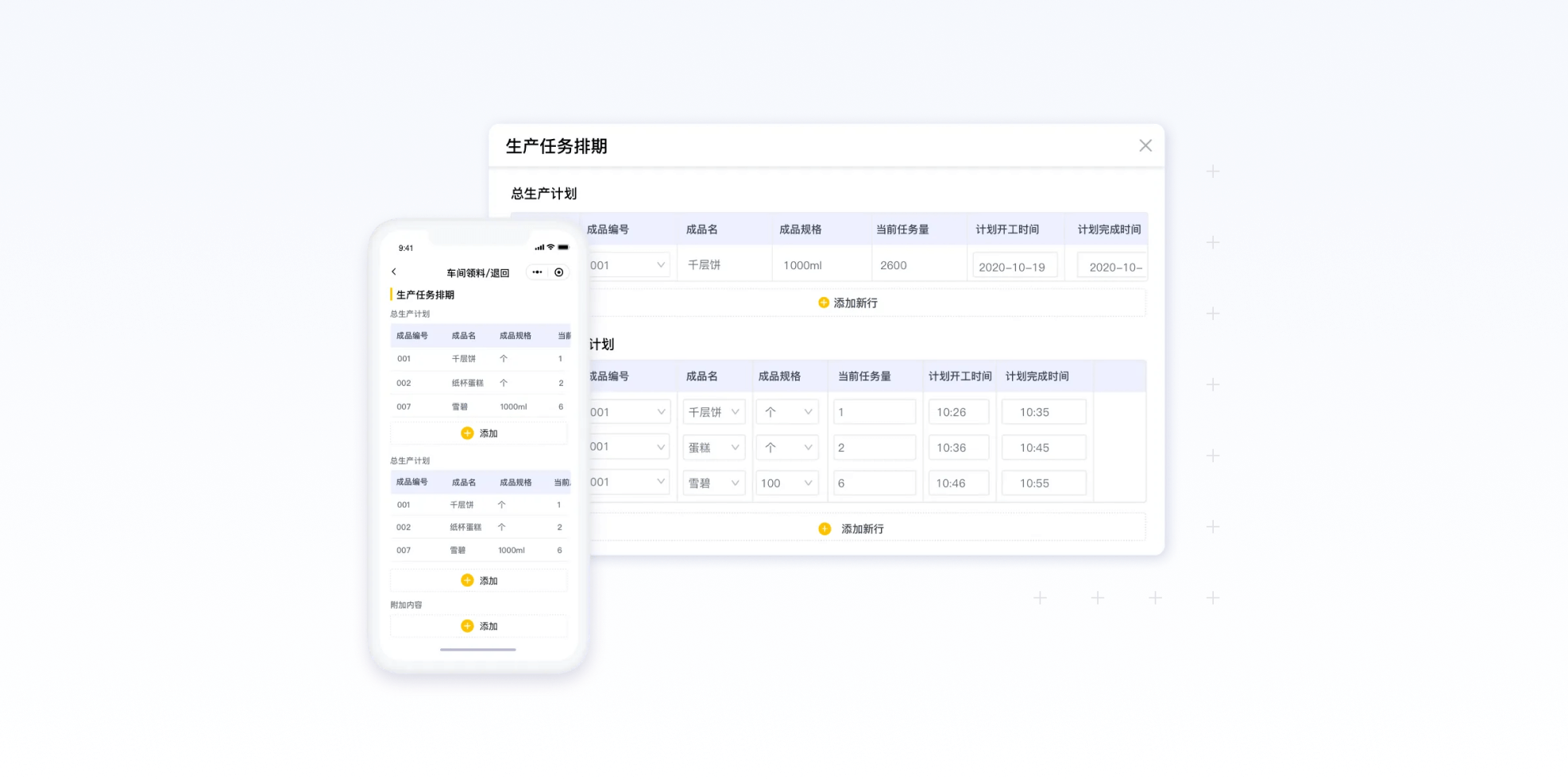Image resolution: width=1568 pixels, height=780 pixels.
Task: Click the cut-off 2020-10- completion date field
Action: coord(1112,266)
